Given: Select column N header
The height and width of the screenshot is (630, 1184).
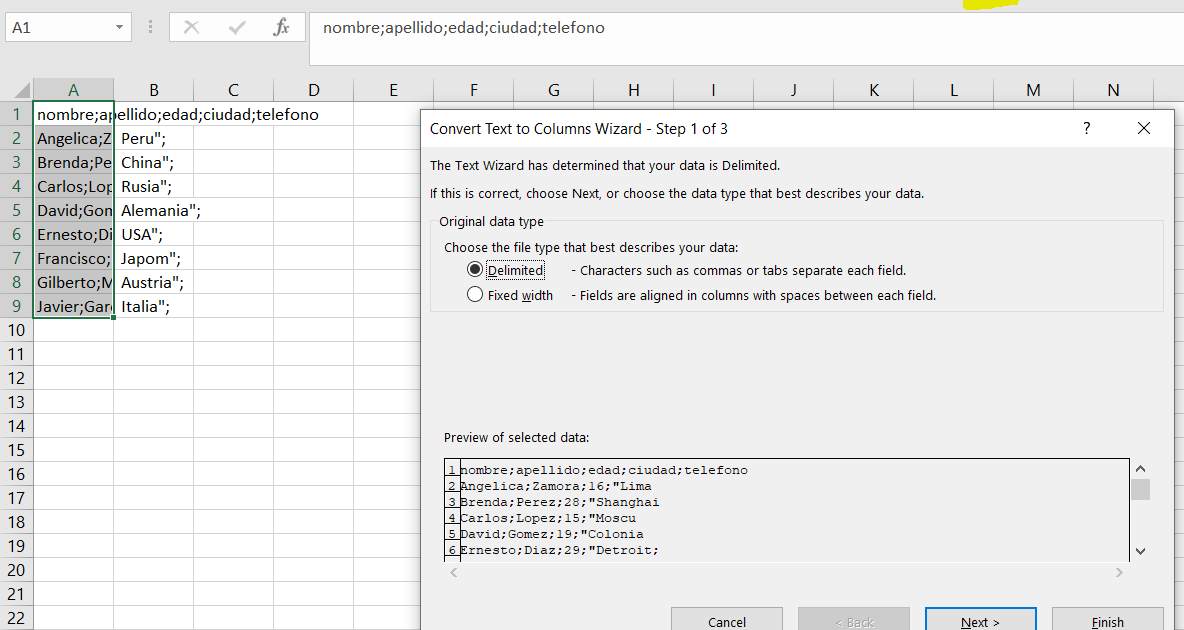Looking at the screenshot, I should [x=1113, y=90].
